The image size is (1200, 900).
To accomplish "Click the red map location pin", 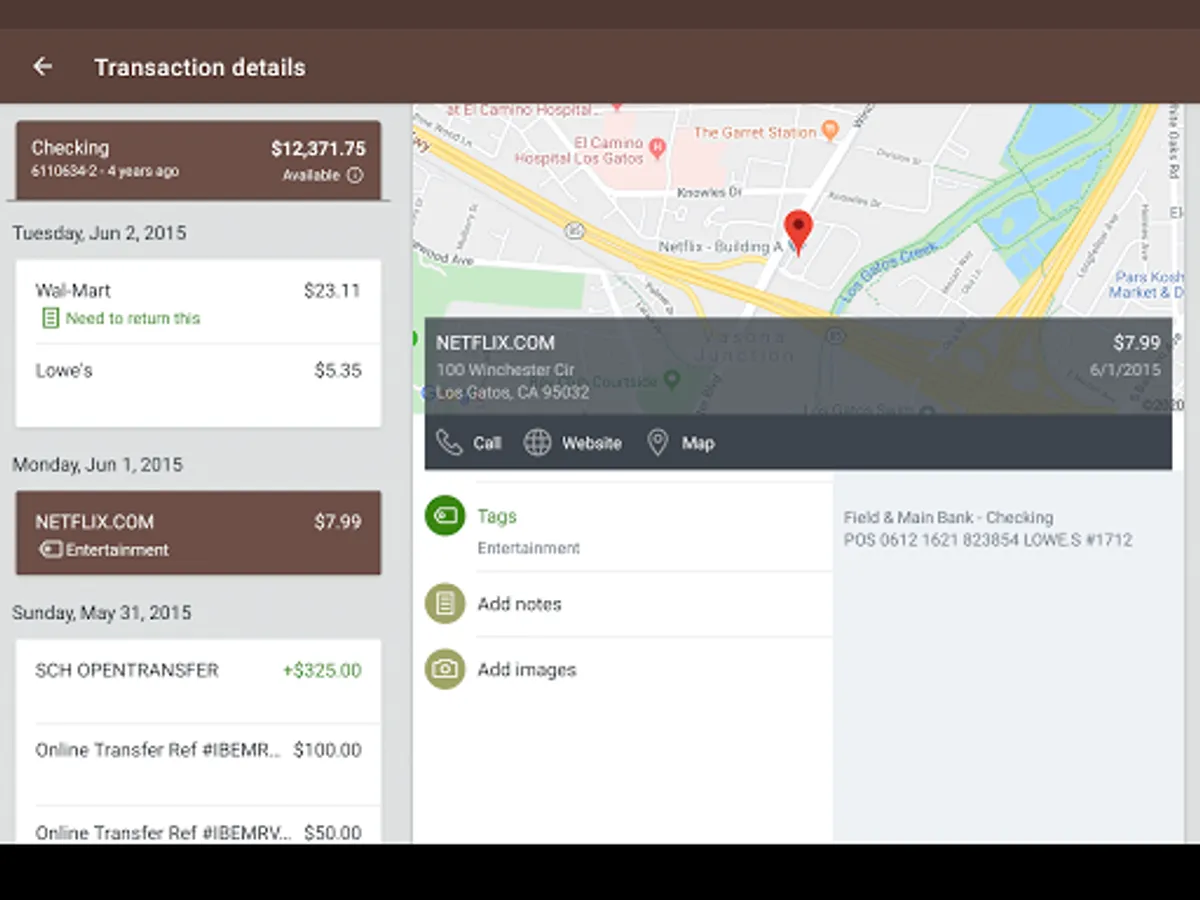I will [x=798, y=233].
